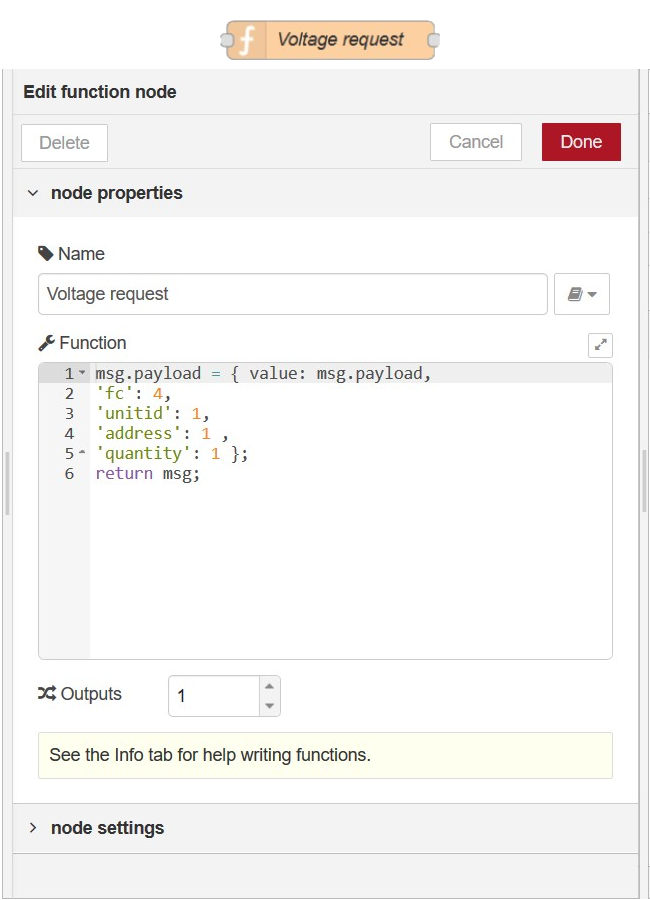The image size is (650, 900).
Task: Click the Done button
Action: [x=581, y=142]
